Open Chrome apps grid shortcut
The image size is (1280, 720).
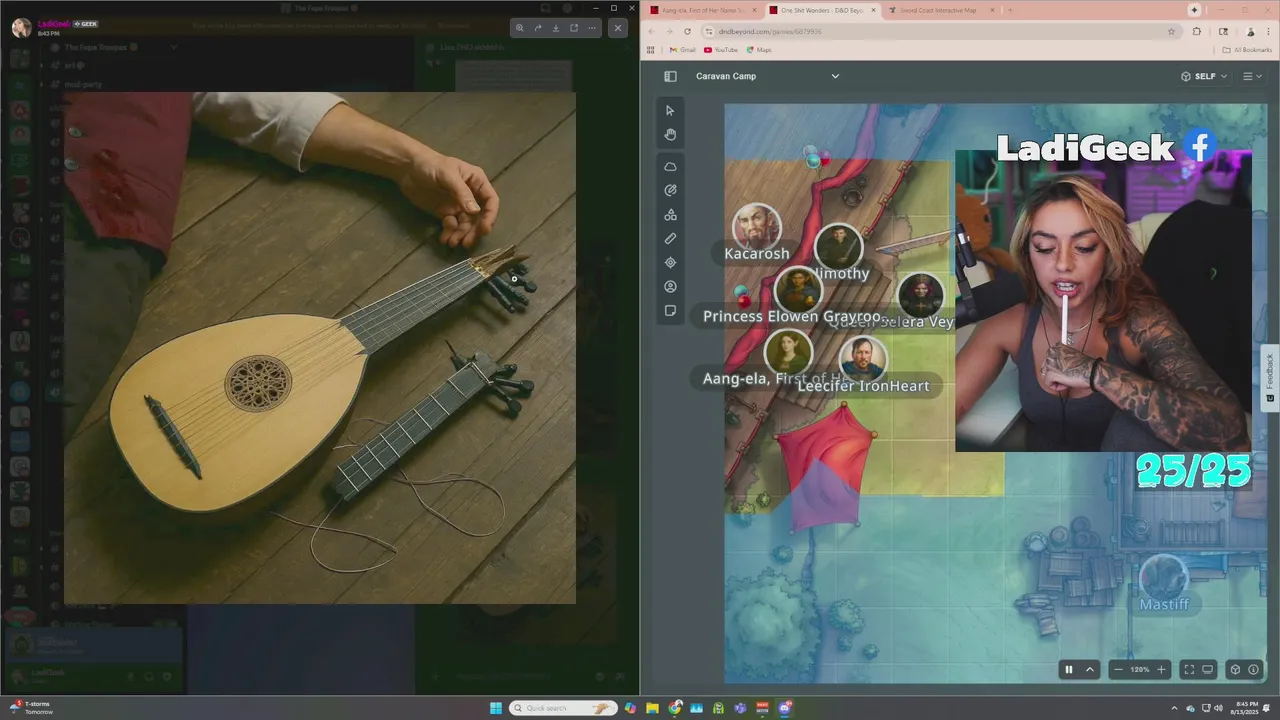pos(651,49)
